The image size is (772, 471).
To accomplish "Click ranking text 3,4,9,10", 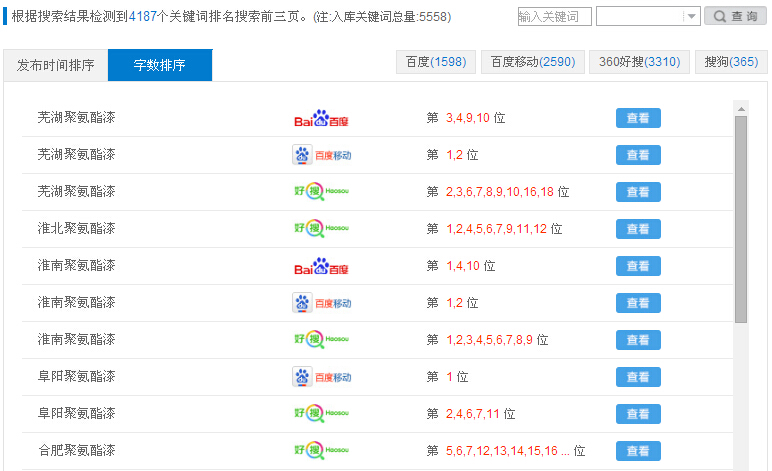I will (468, 118).
